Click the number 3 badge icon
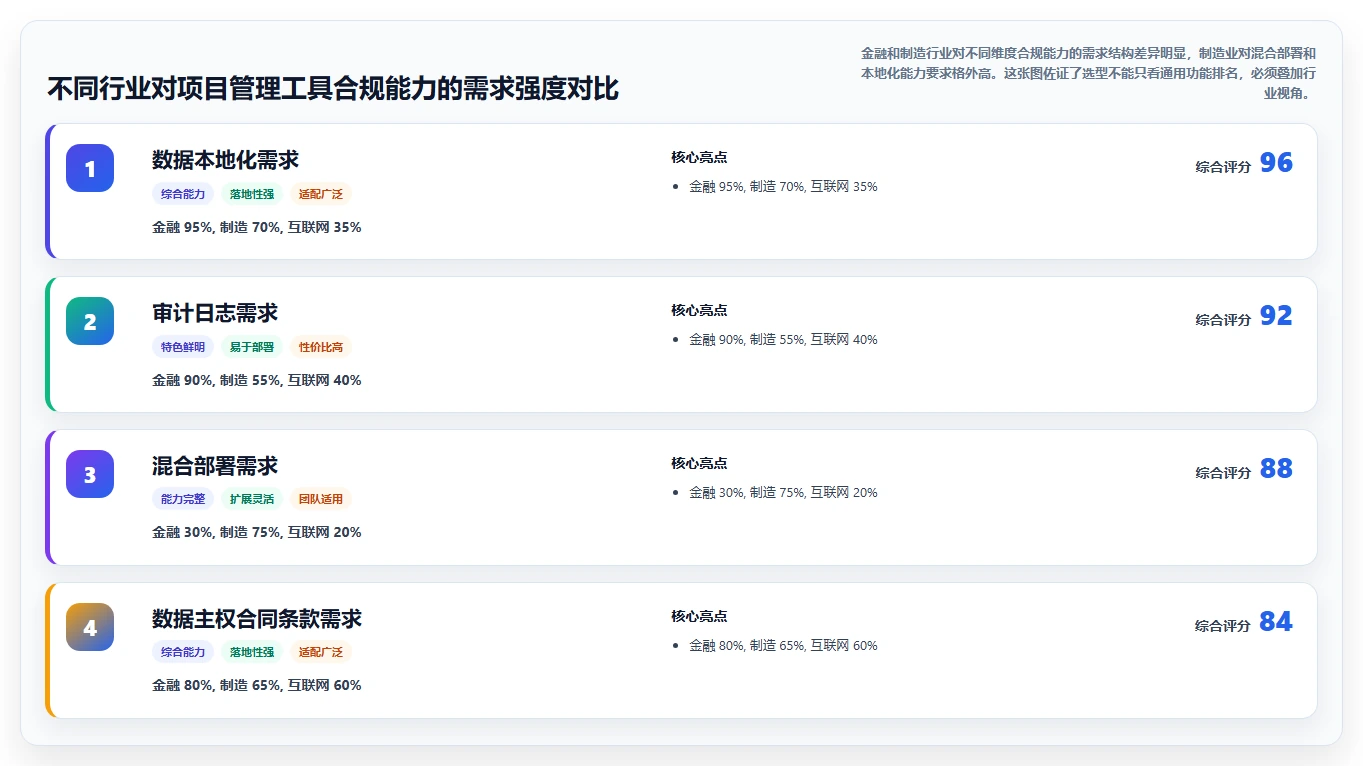 click(90, 474)
